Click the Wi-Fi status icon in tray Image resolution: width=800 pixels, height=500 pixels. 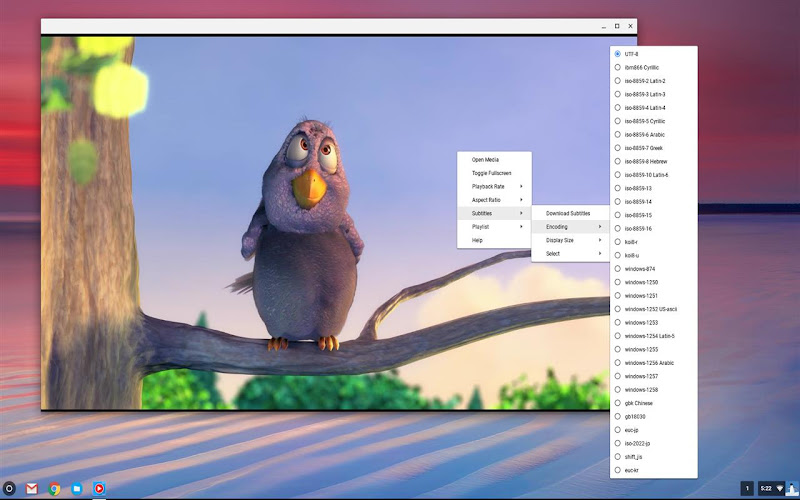click(x=780, y=489)
